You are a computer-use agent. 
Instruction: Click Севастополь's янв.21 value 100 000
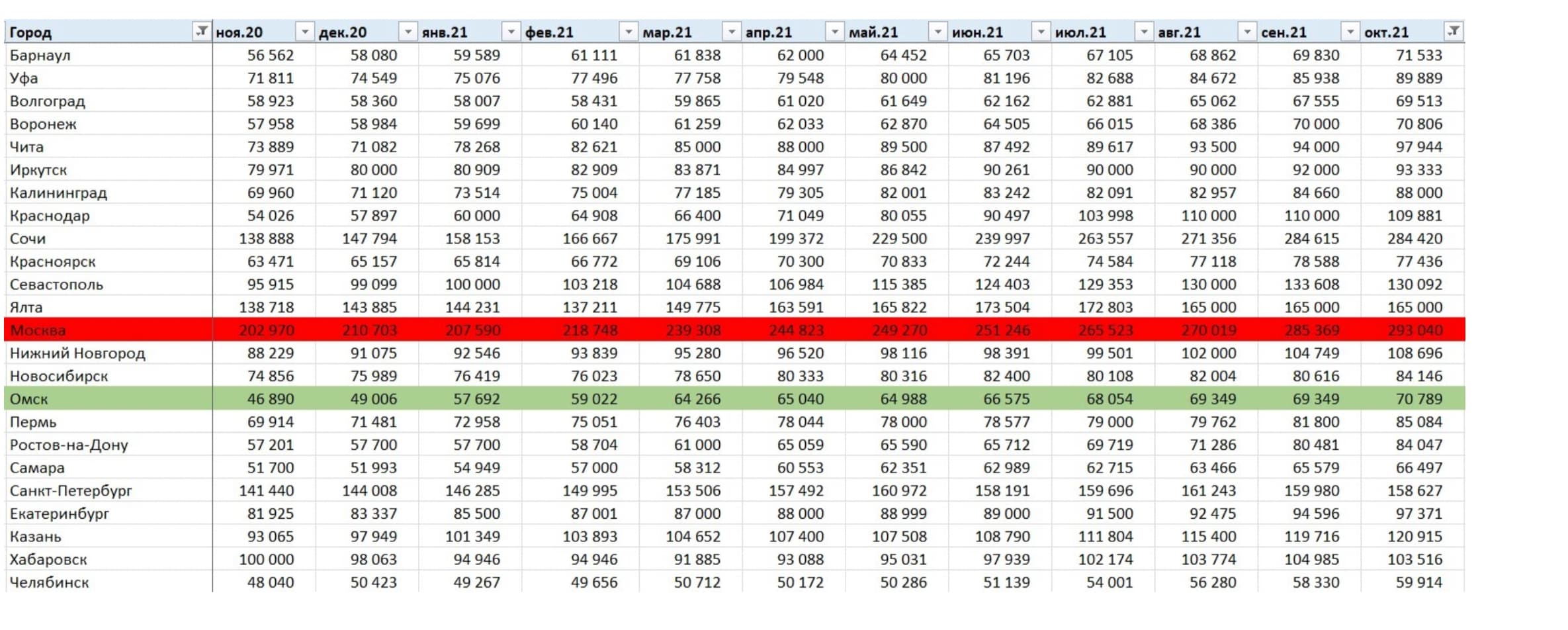472,285
